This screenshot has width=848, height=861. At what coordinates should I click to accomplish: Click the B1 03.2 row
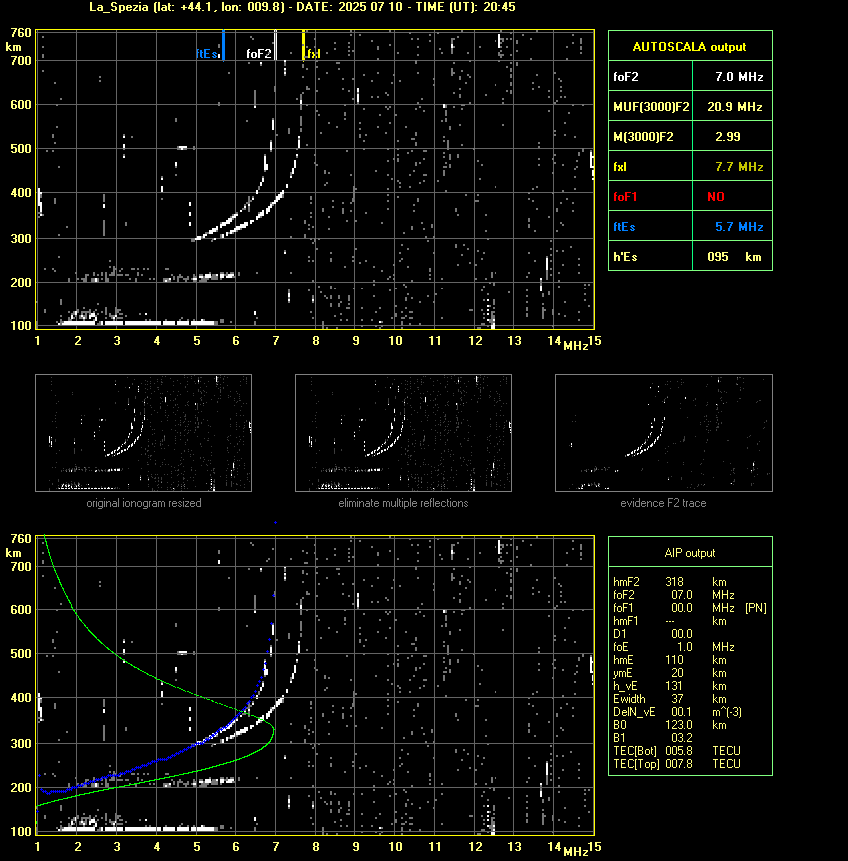pos(653,738)
